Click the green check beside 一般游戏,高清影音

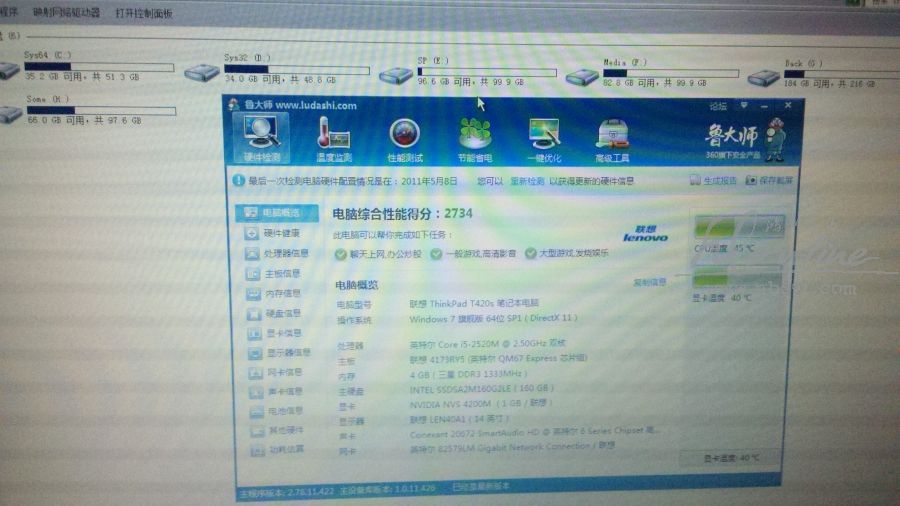click(x=436, y=254)
